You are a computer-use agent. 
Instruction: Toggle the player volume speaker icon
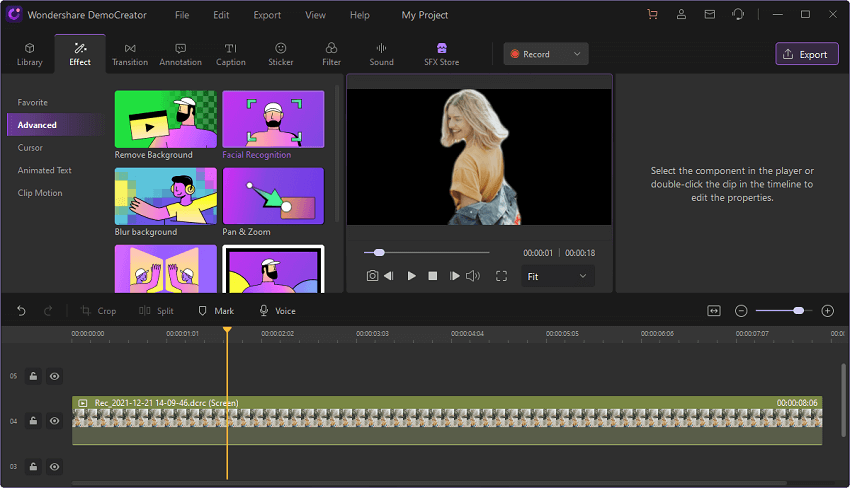coord(473,276)
